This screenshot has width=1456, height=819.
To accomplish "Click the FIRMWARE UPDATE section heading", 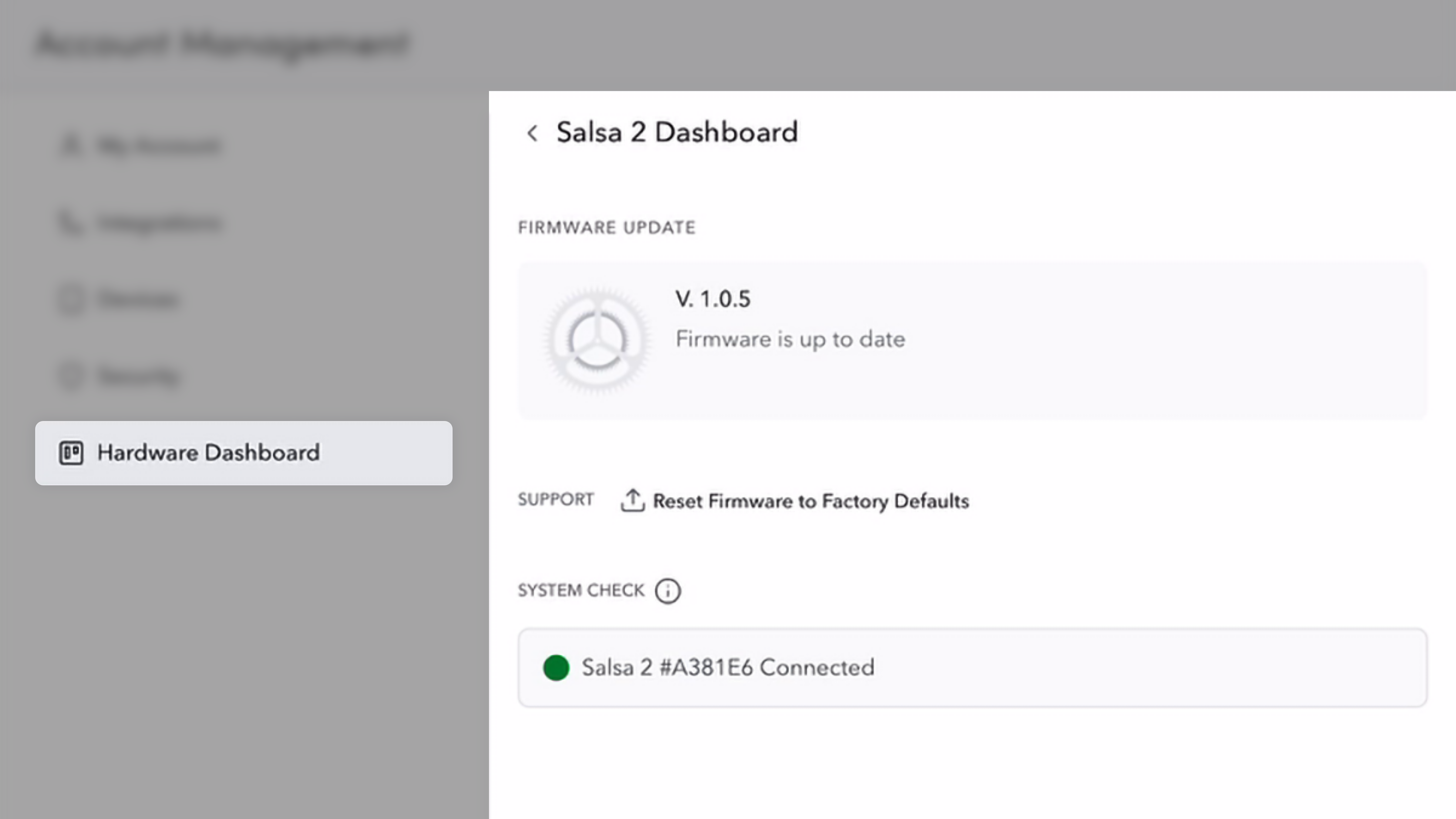I will (x=606, y=227).
